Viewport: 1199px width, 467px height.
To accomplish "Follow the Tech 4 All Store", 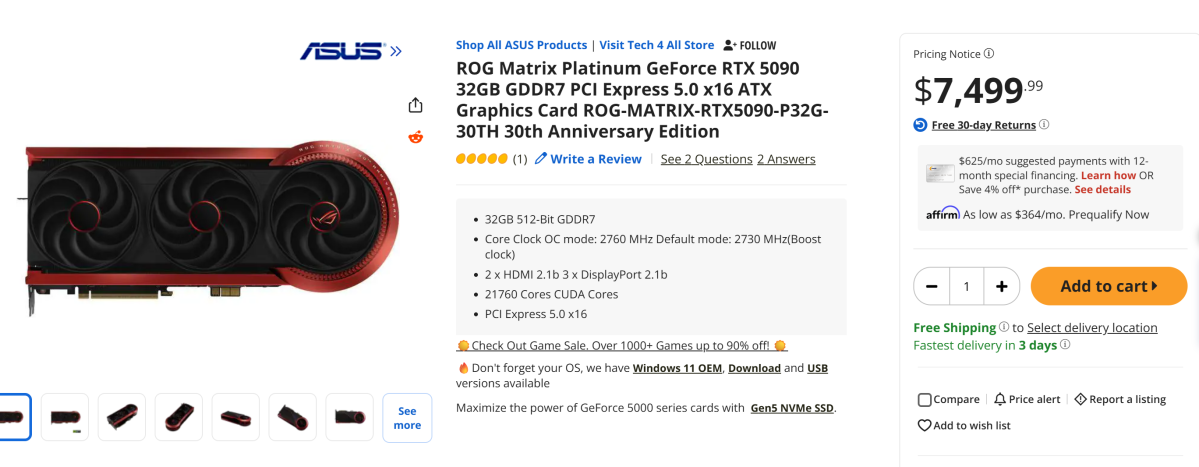I will tap(749, 45).
